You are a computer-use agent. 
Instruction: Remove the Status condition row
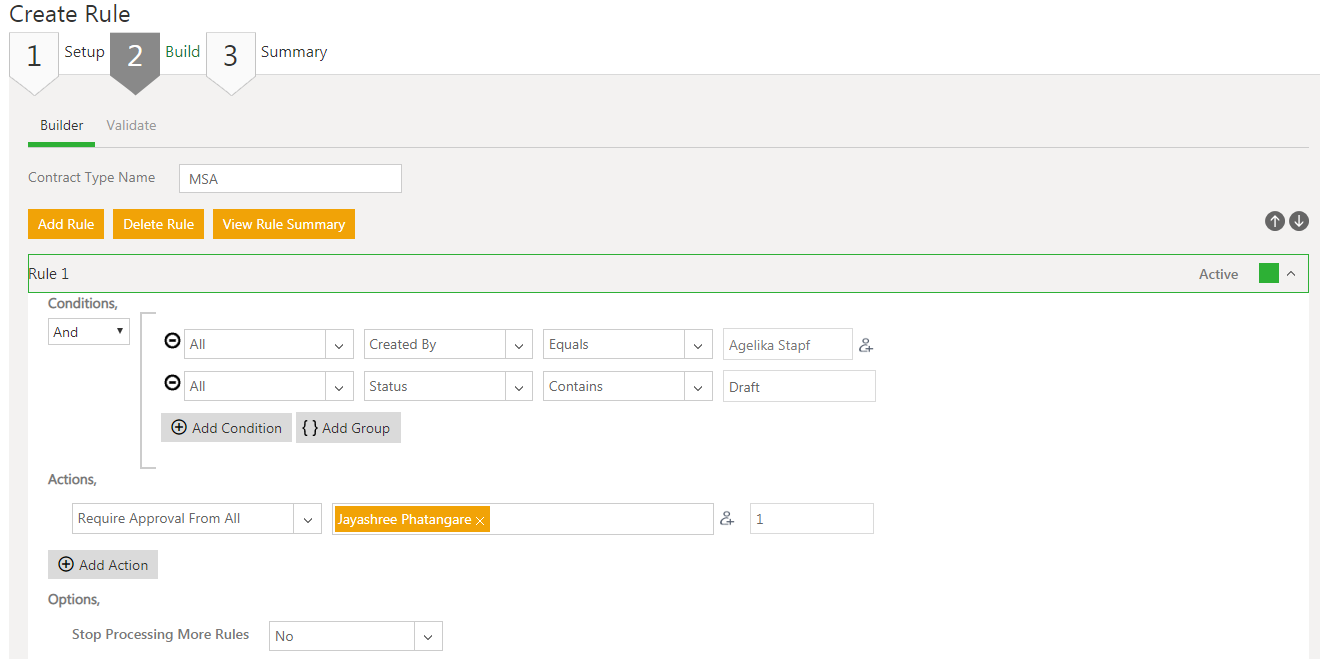(172, 384)
